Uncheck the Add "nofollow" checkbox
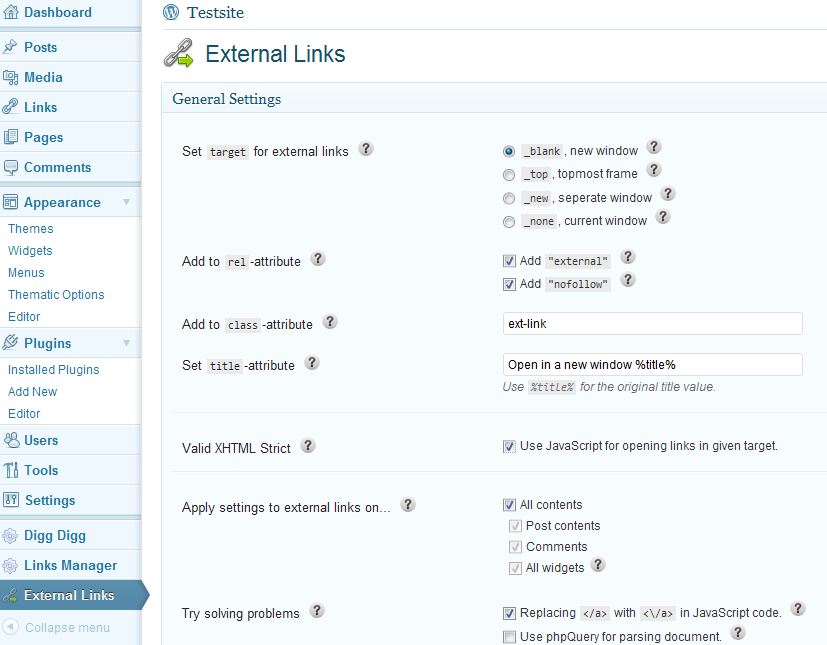 pos(509,284)
